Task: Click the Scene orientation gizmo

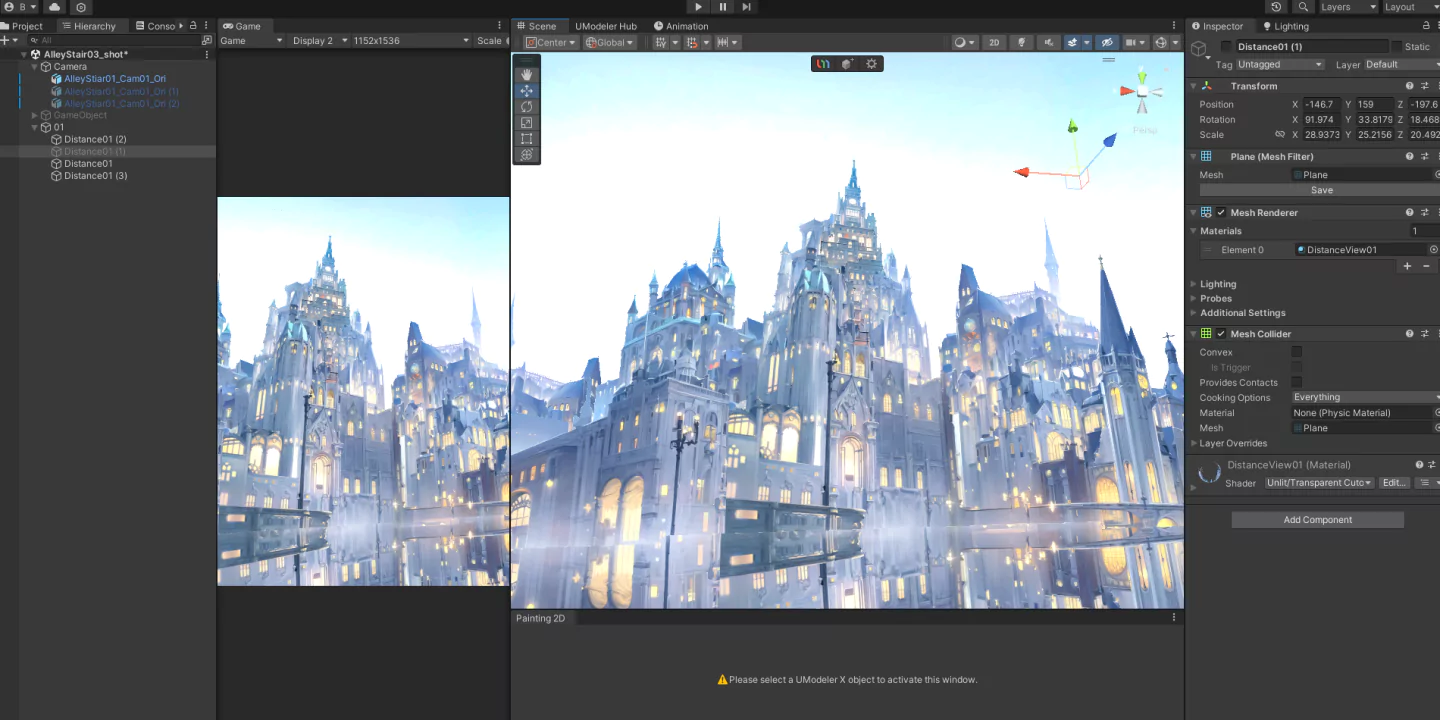Action: [1142, 93]
